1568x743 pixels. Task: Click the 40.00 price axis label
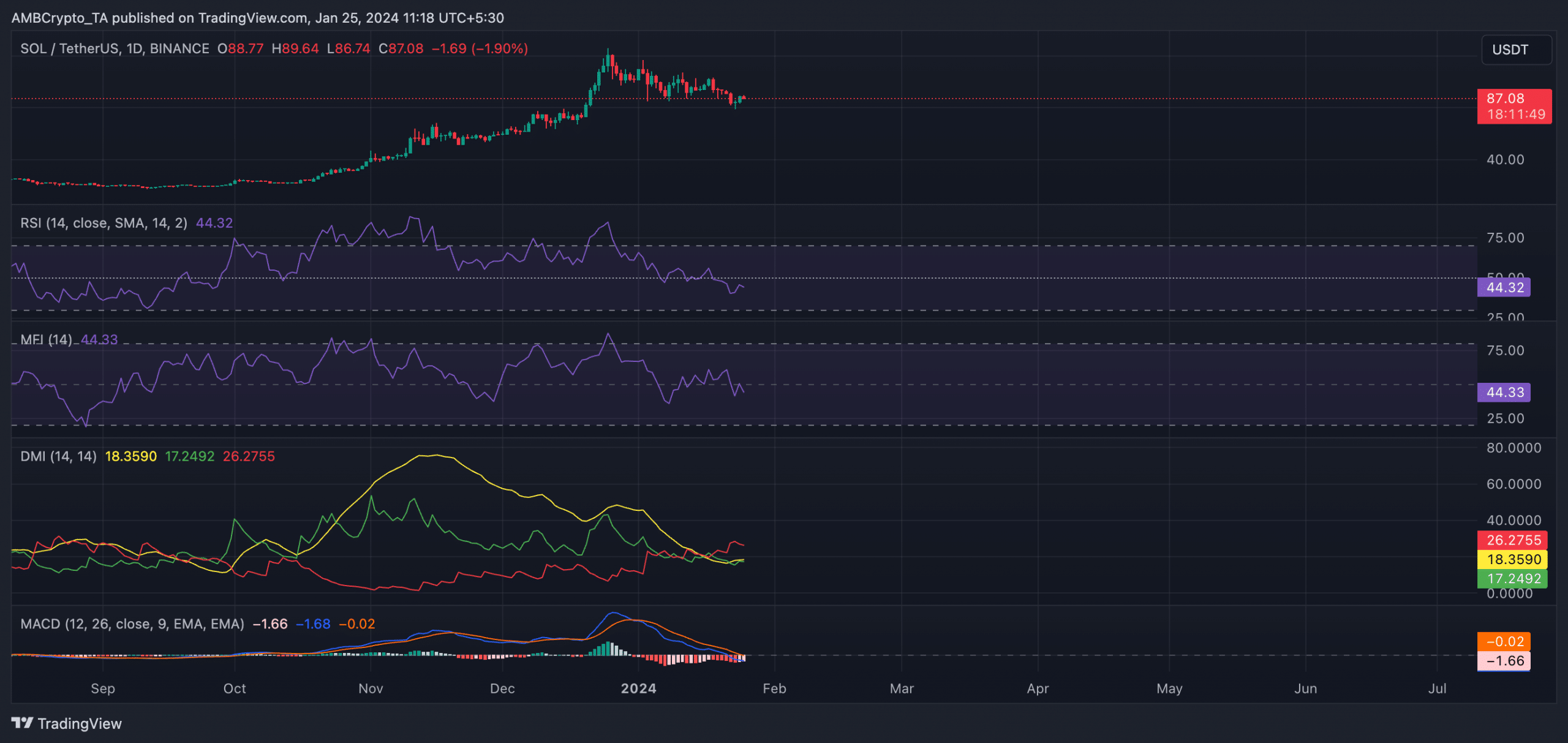[x=1505, y=160]
